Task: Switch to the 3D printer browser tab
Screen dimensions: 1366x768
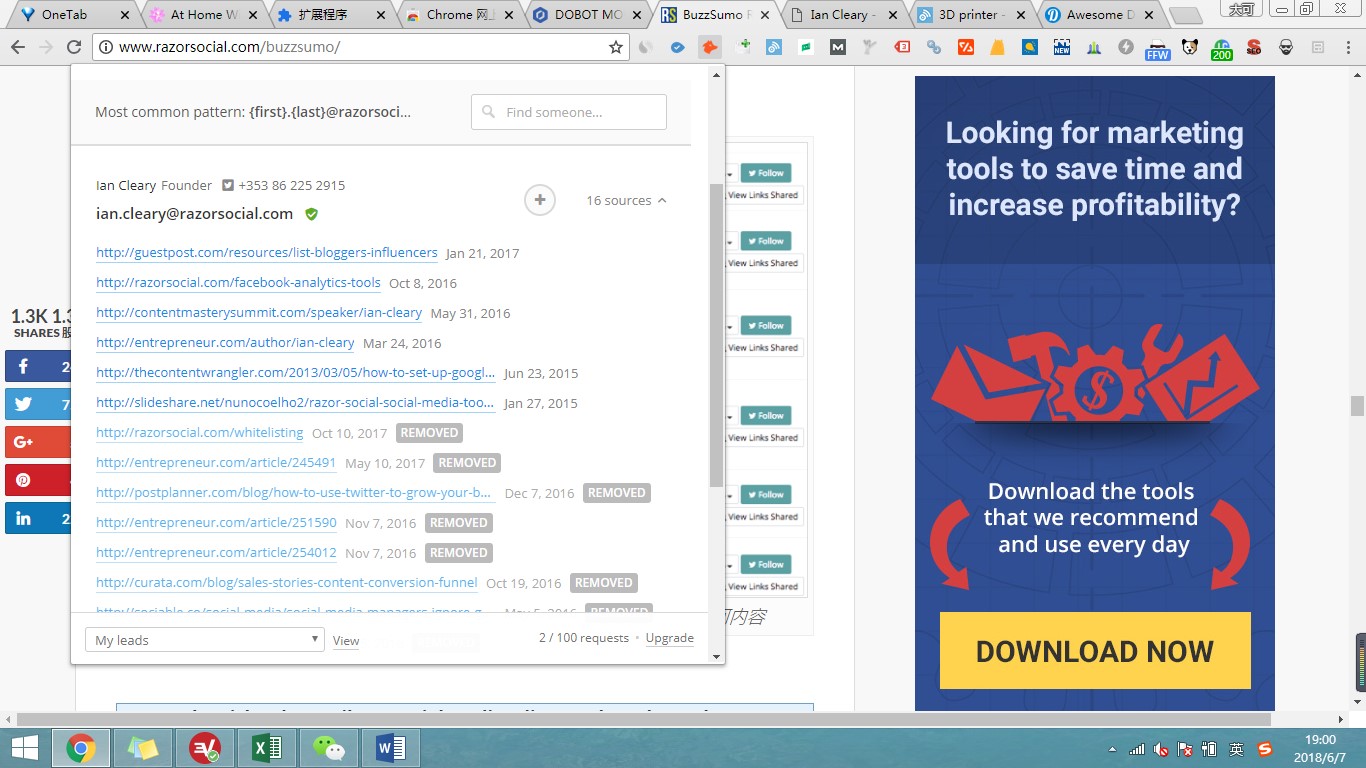Action: coord(970,15)
